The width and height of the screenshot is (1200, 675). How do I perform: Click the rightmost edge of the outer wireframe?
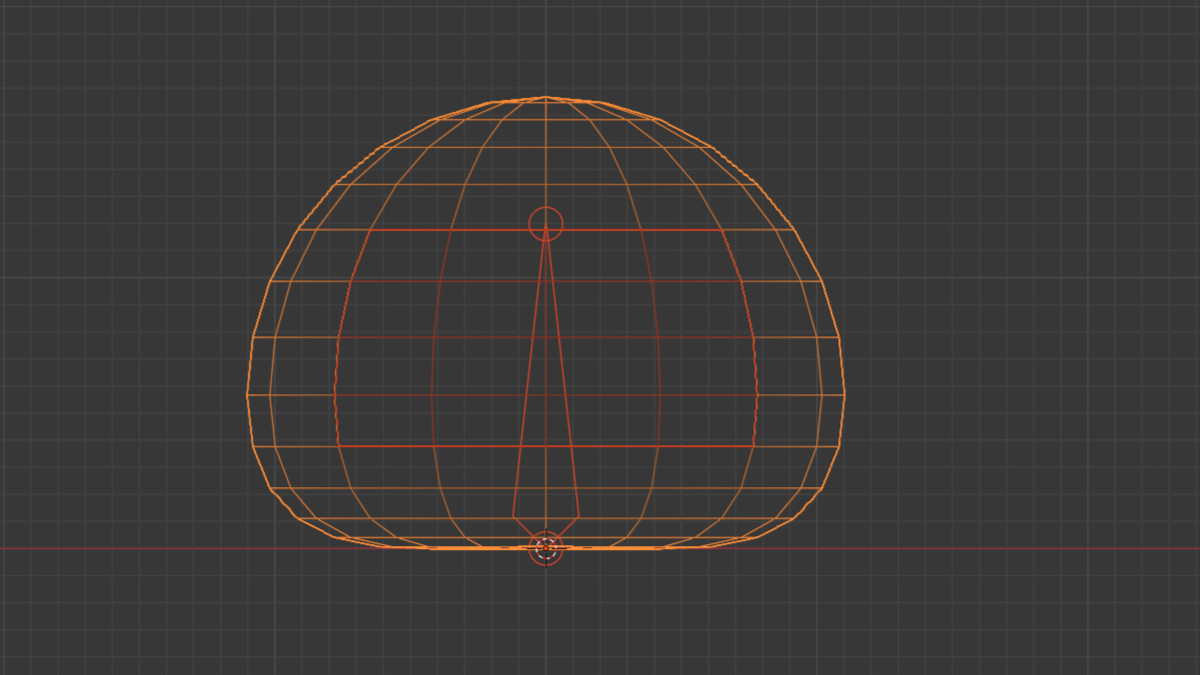coord(845,394)
